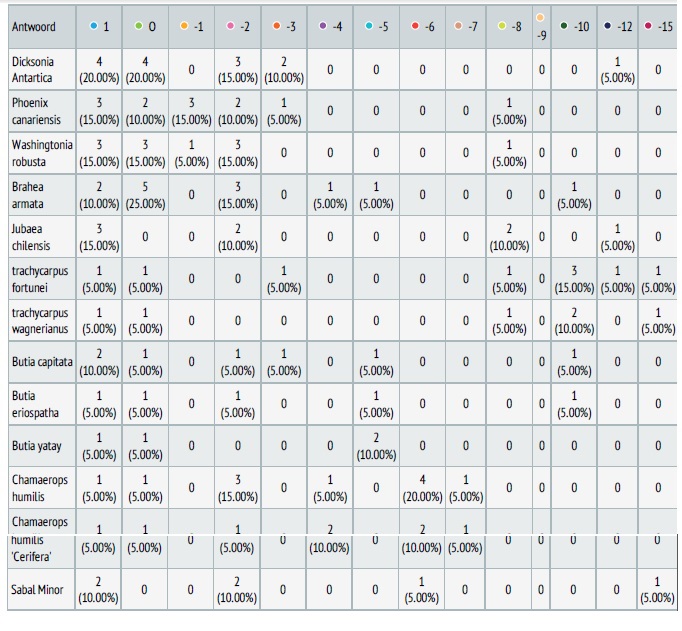Select the pink dot for column -2
The width and height of the screenshot is (682, 631).
pyautogui.click(x=231, y=26)
